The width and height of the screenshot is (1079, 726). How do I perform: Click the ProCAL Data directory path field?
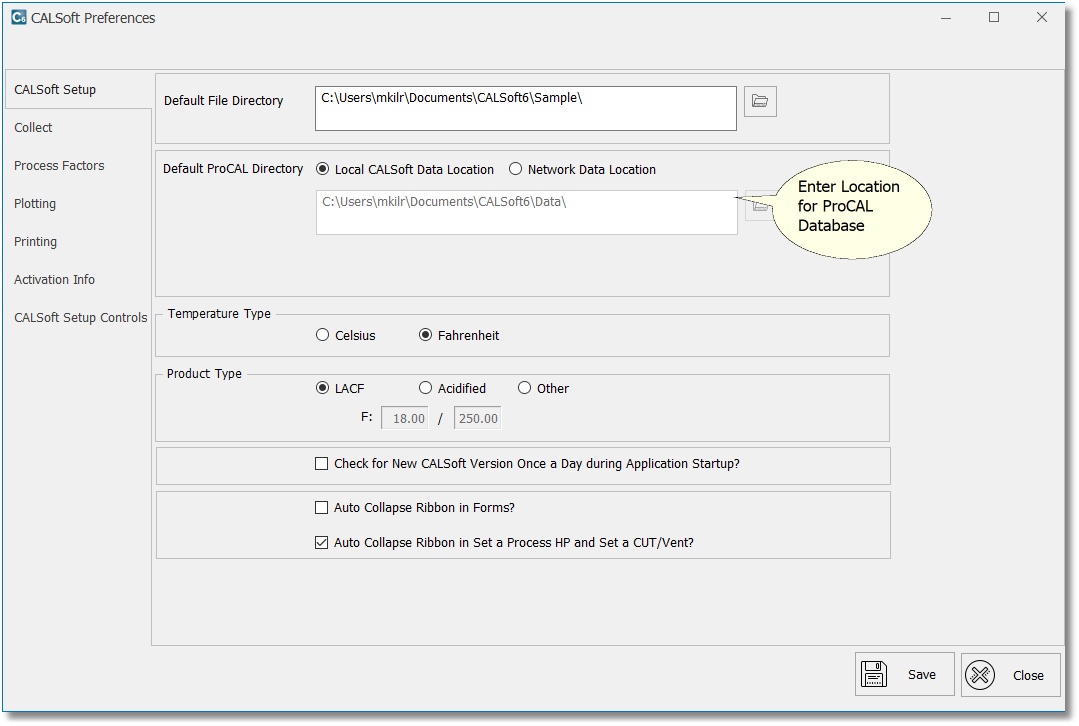[526, 213]
